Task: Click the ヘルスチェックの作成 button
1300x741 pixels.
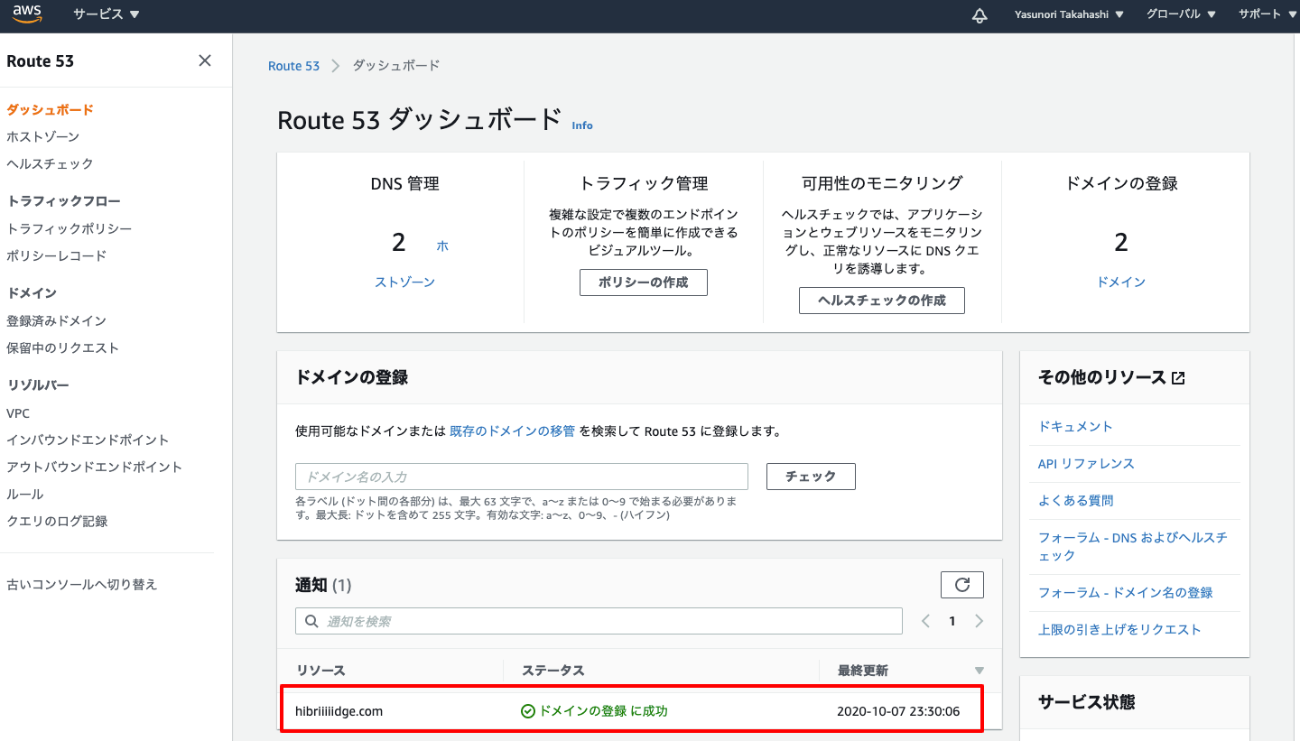Action: point(881,300)
